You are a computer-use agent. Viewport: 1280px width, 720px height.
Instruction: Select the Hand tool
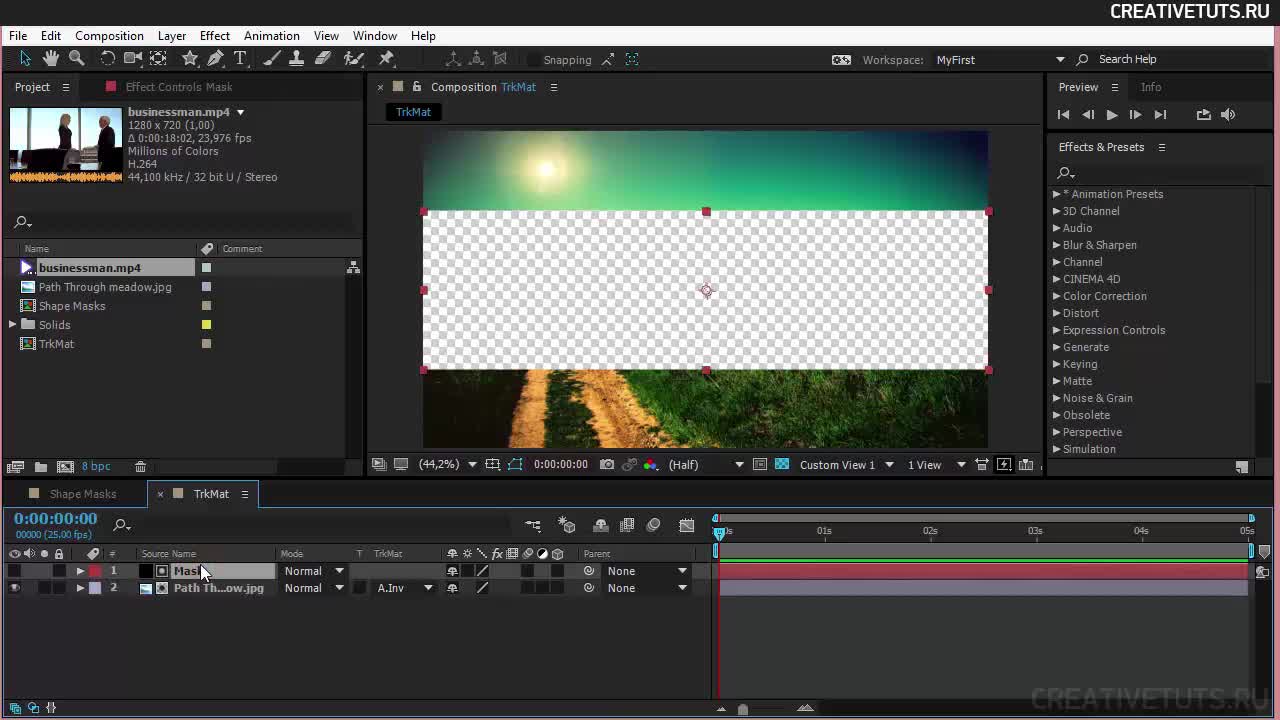pyautogui.click(x=51, y=59)
